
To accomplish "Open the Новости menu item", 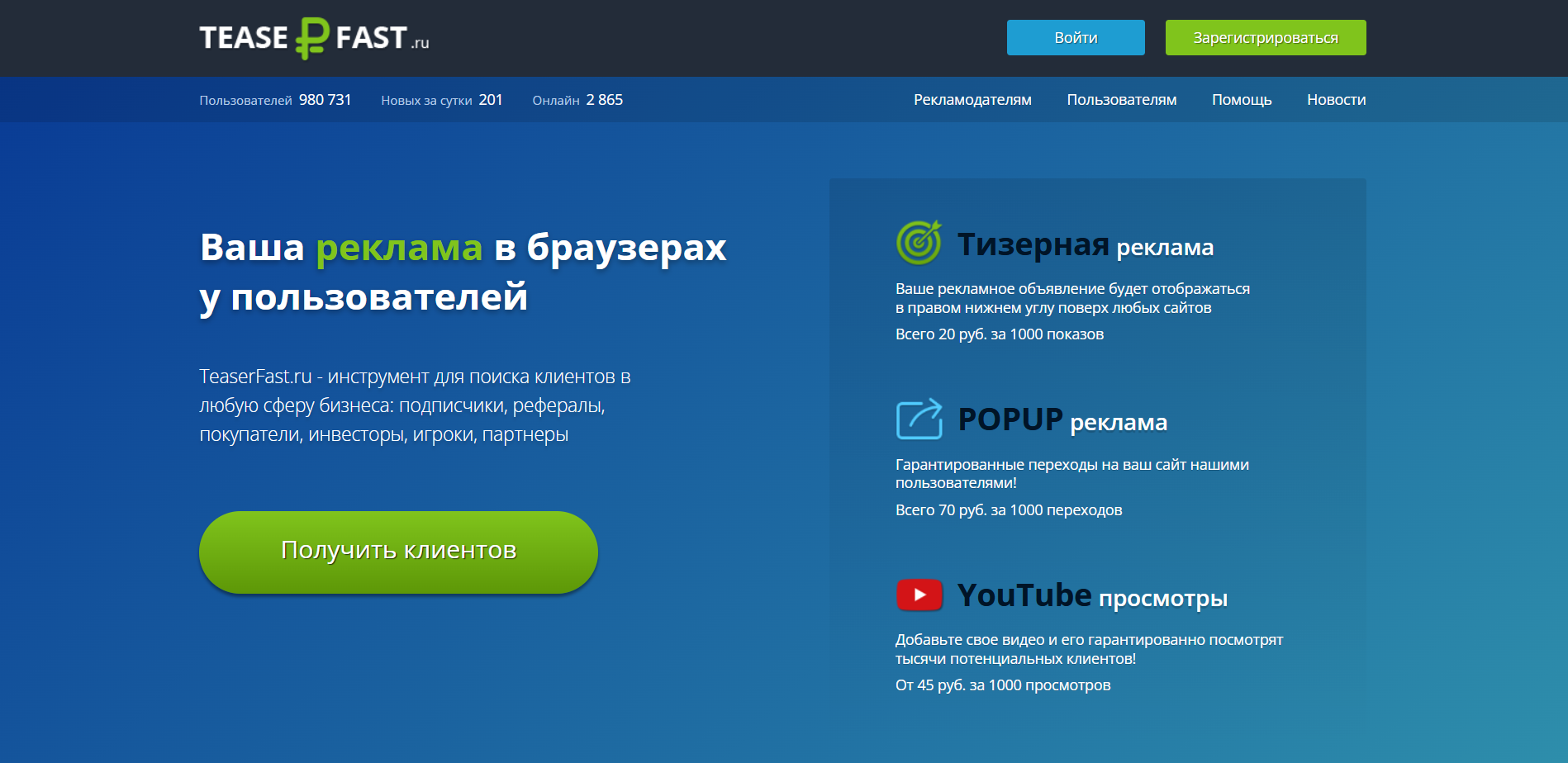I will (x=1337, y=100).
